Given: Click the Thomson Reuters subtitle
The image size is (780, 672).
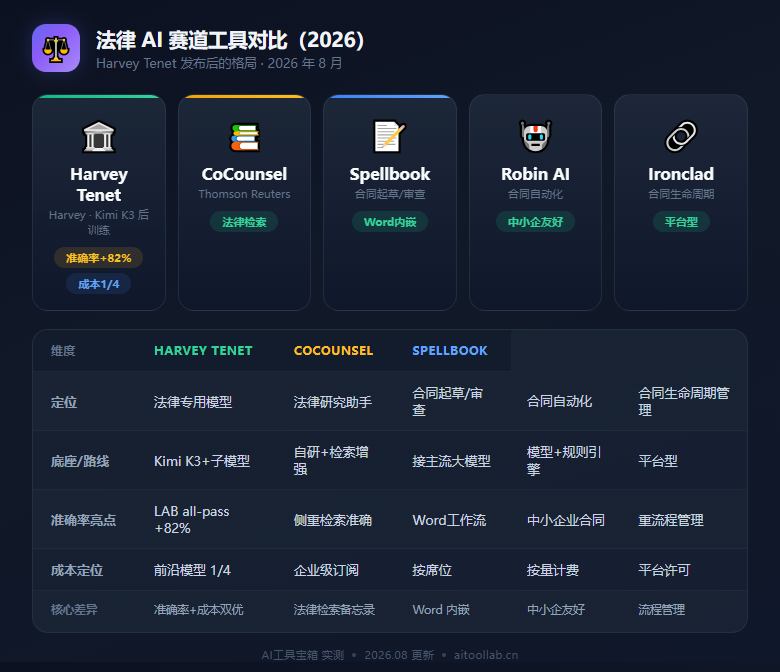Looking at the screenshot, I should click(244, 194).
